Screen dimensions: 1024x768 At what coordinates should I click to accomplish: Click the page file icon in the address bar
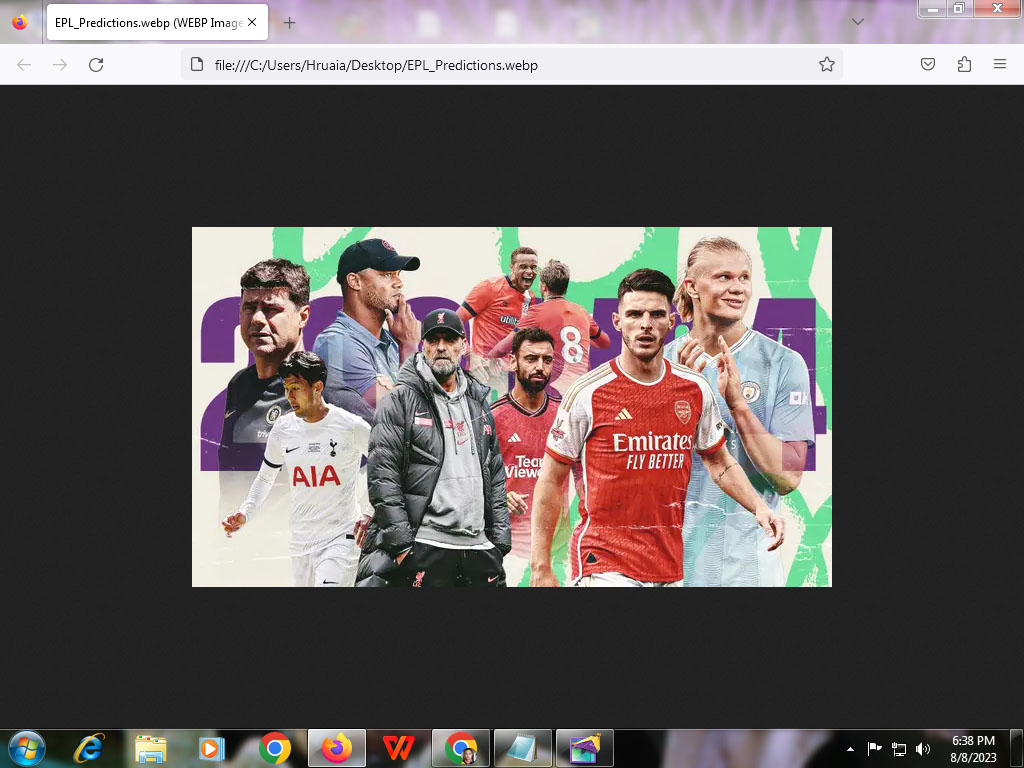(197, 65)
